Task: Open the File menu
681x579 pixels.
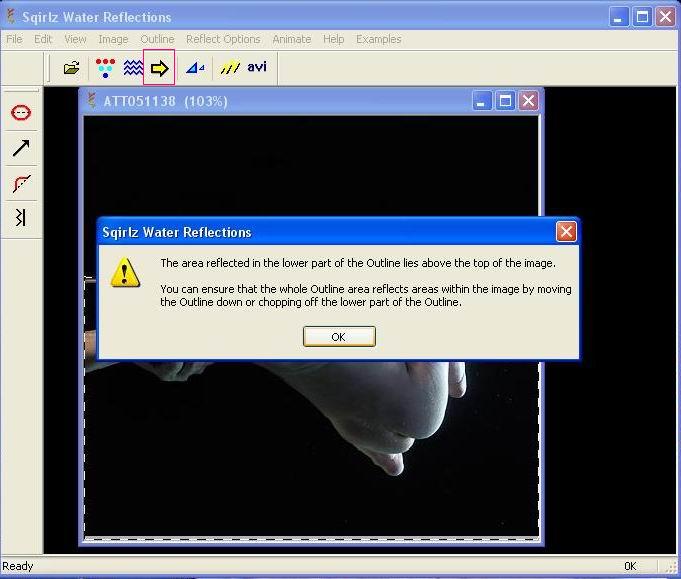Action: (14, 39)
